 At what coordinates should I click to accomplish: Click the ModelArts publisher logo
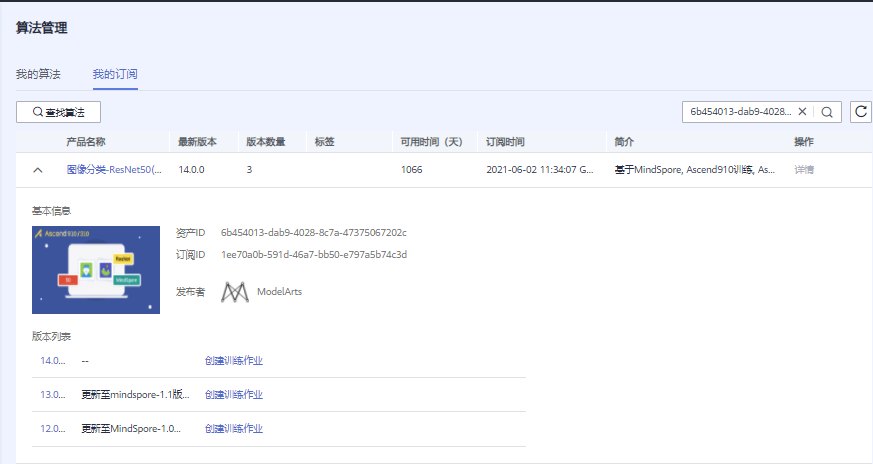tap(235, 291)
